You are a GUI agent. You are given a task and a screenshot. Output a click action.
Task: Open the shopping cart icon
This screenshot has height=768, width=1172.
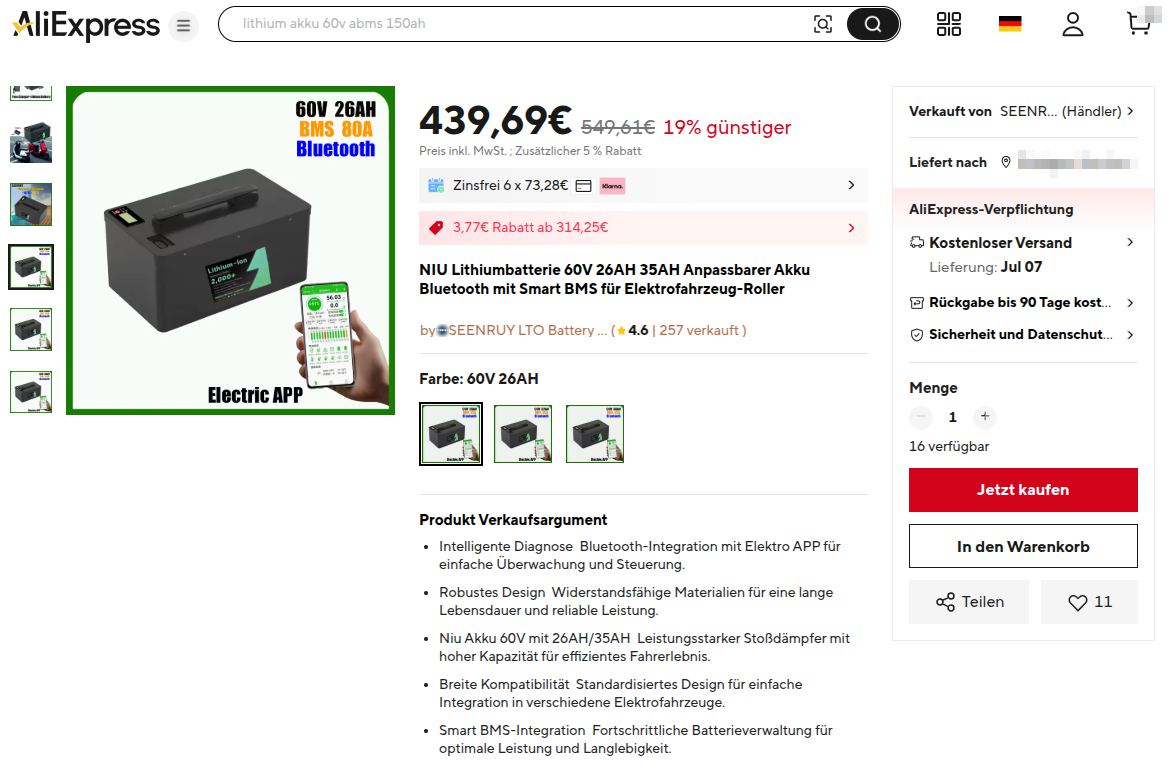pyautogui.click(x=1139, y=22)
